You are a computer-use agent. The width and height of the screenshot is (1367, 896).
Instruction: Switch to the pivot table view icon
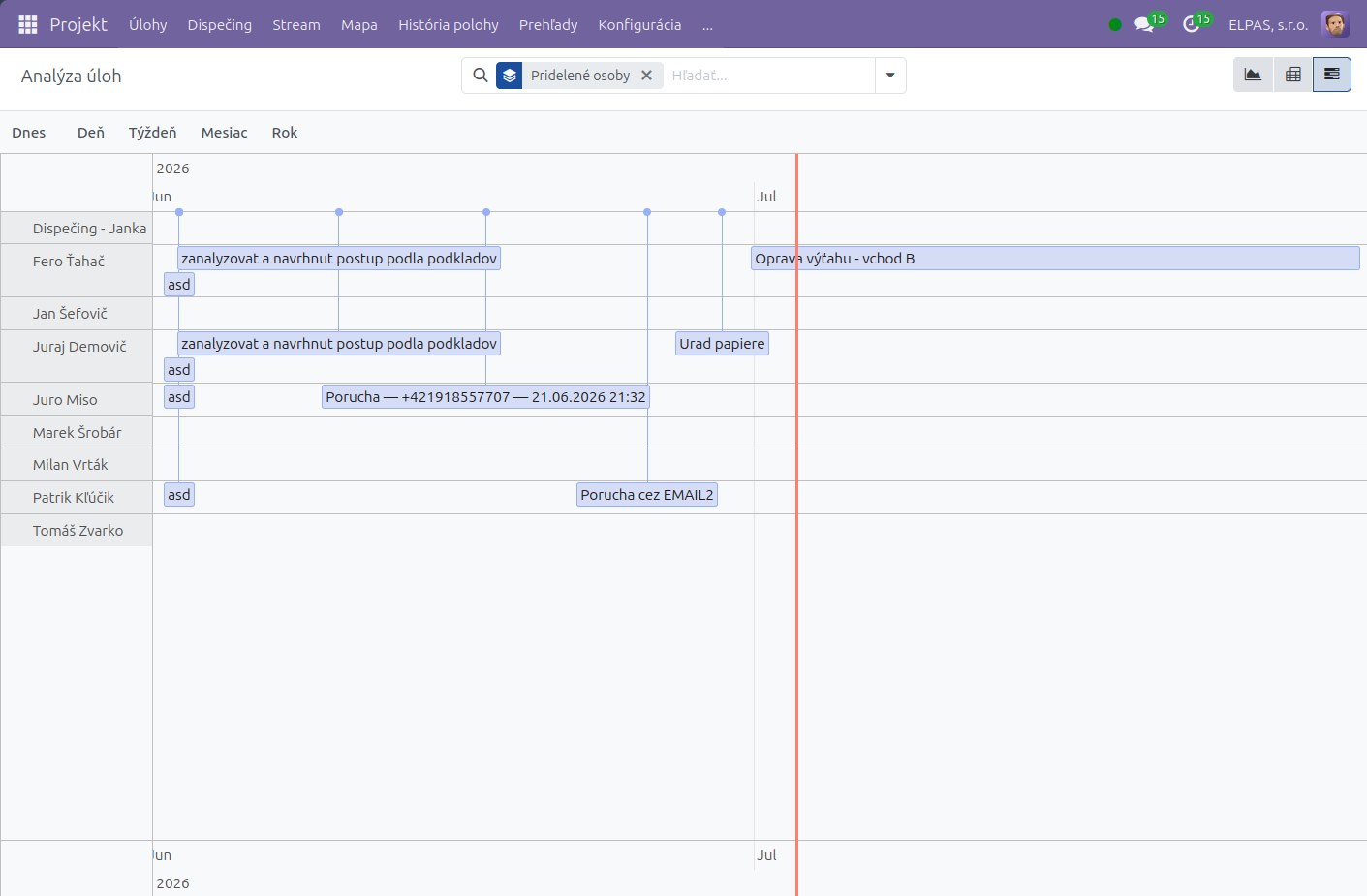tap(1292, 75)
